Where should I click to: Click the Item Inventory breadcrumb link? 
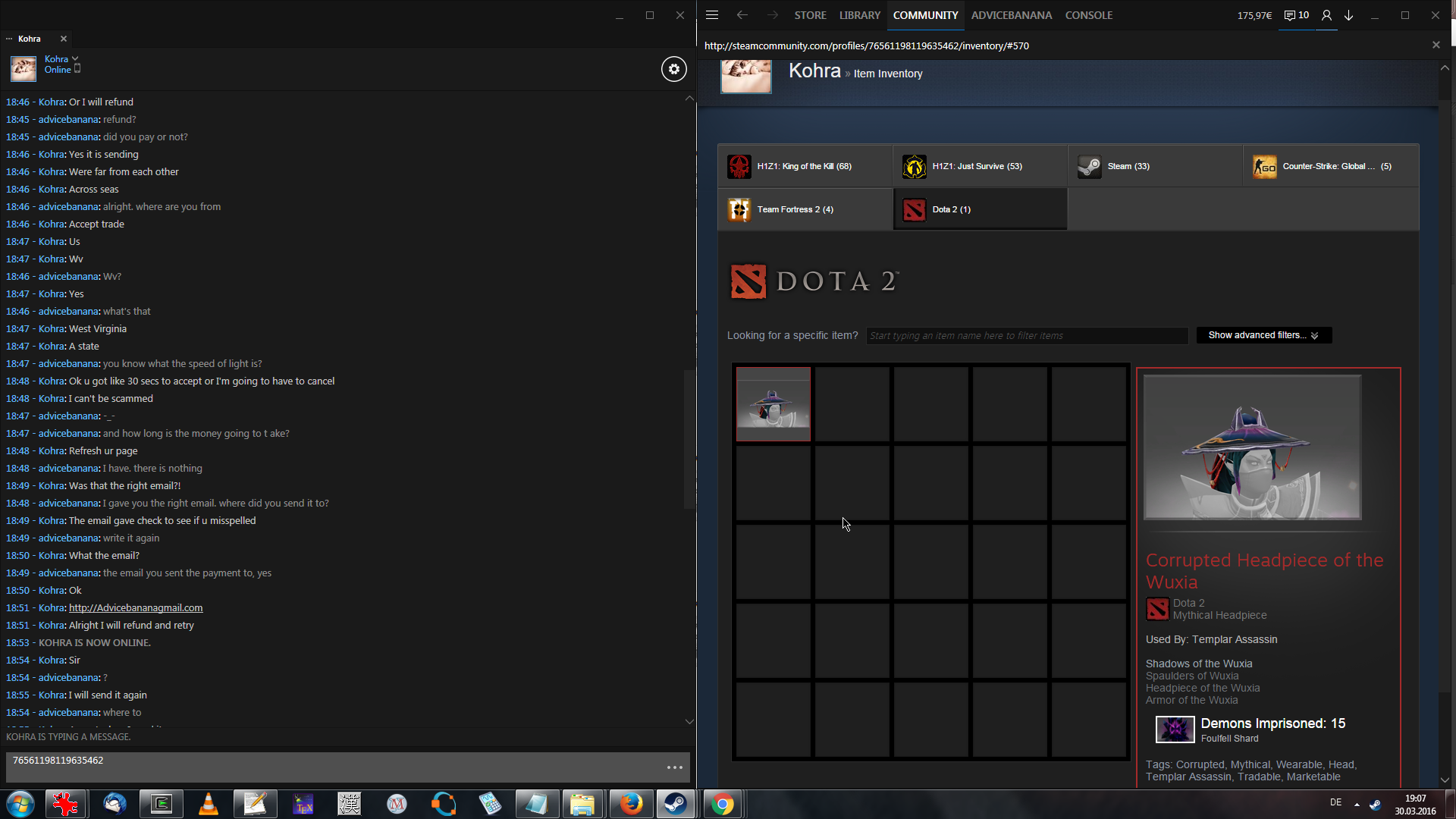(888, 74)
